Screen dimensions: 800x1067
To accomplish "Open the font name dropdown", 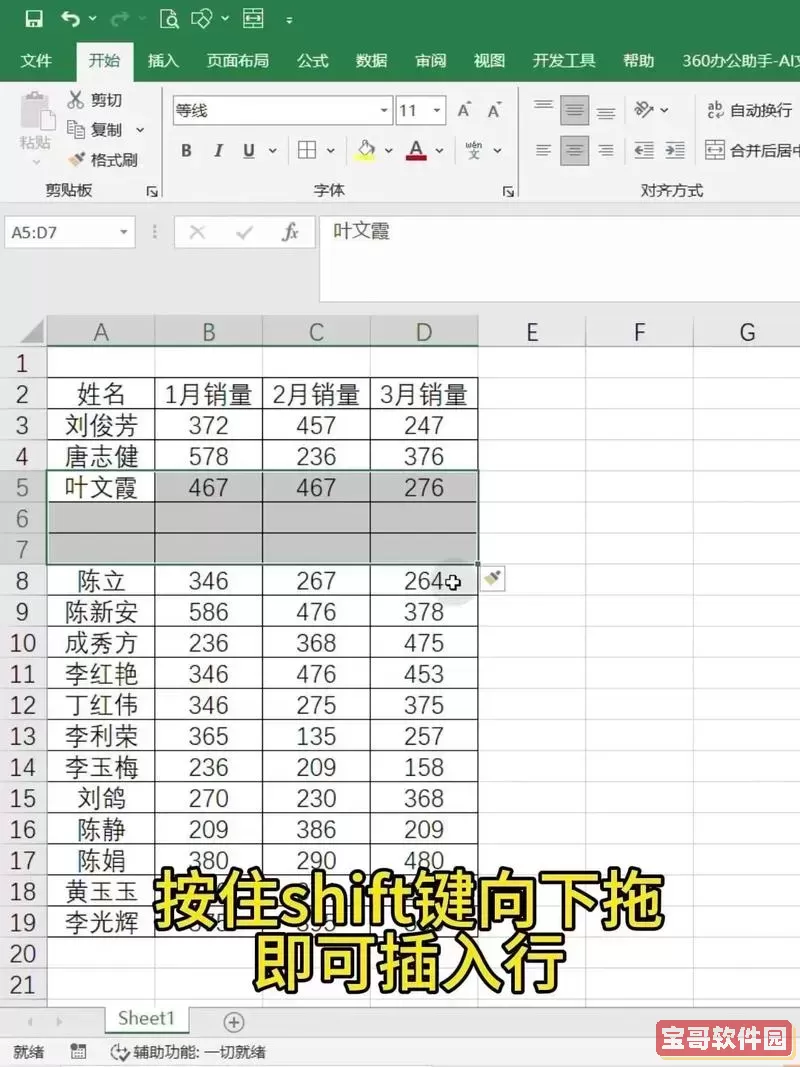I will pos(383,110).
